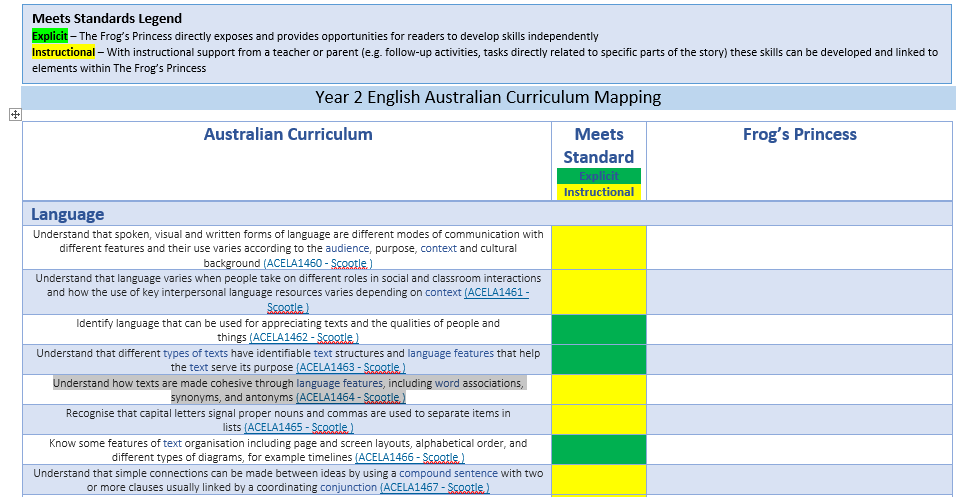The height and width of the screenshot is (497, 973).
Task: Click the 'compound sentence' glossary link
Action: (449, 473)
